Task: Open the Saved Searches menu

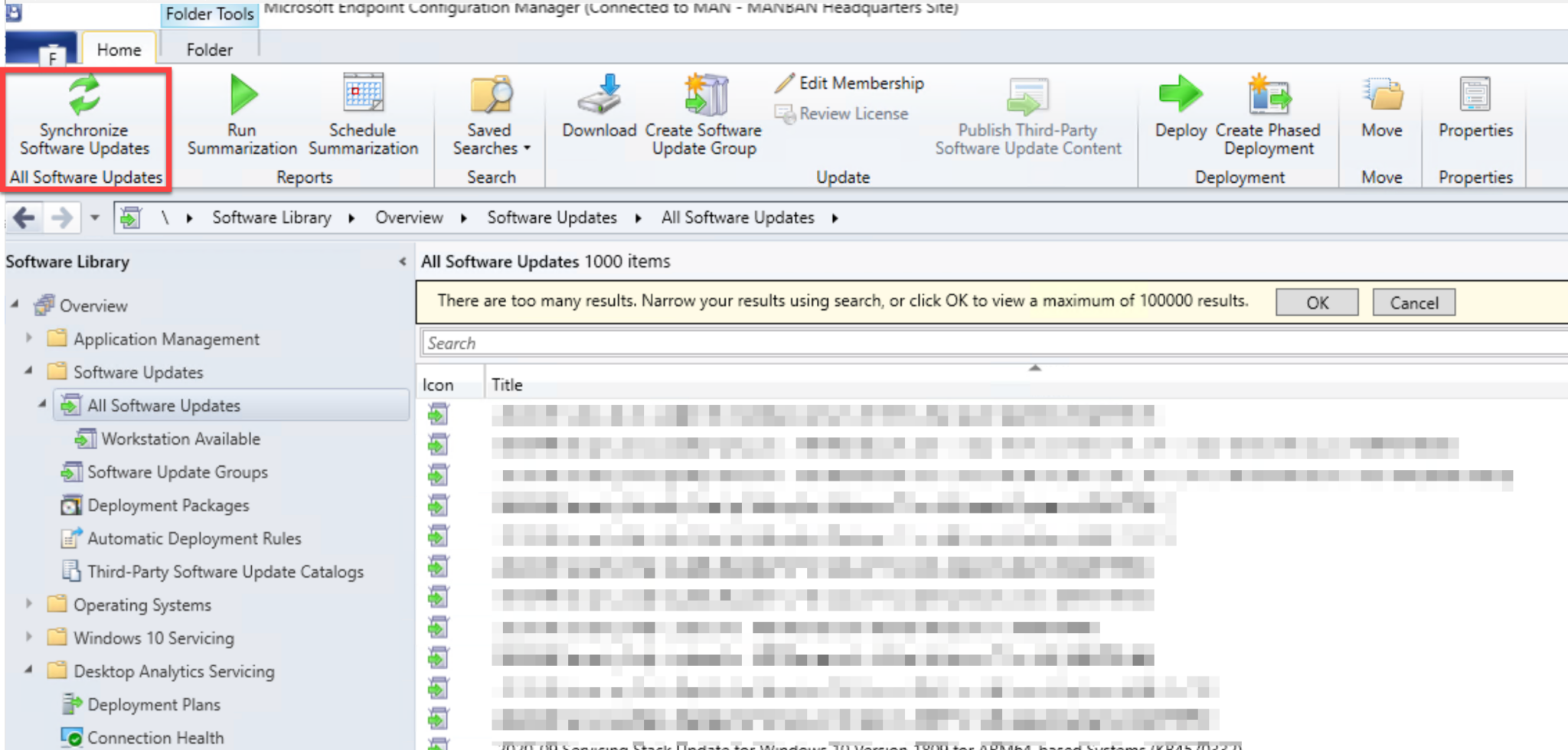Action: tap(490, 115)
